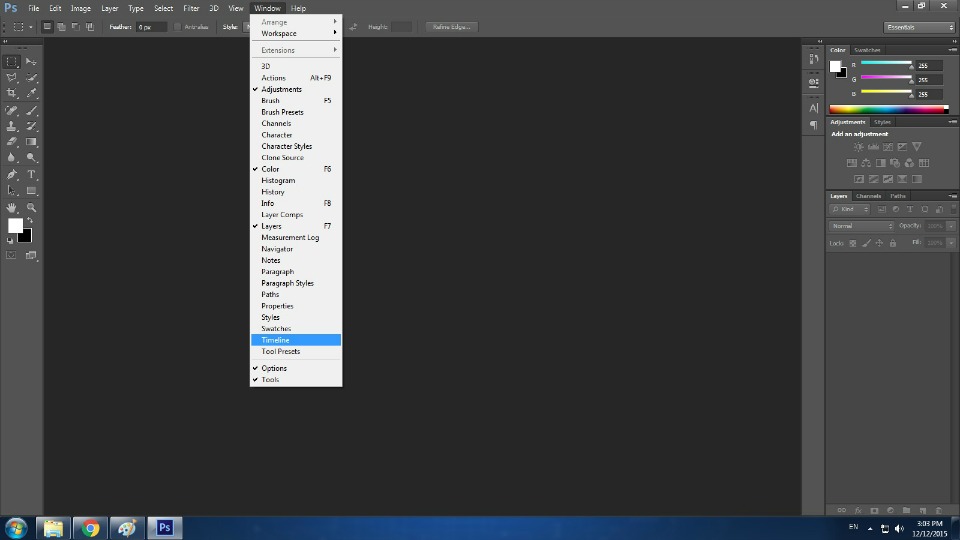Click the Refine Edge button
The image size is (960, 540).
tap(452, 27)
